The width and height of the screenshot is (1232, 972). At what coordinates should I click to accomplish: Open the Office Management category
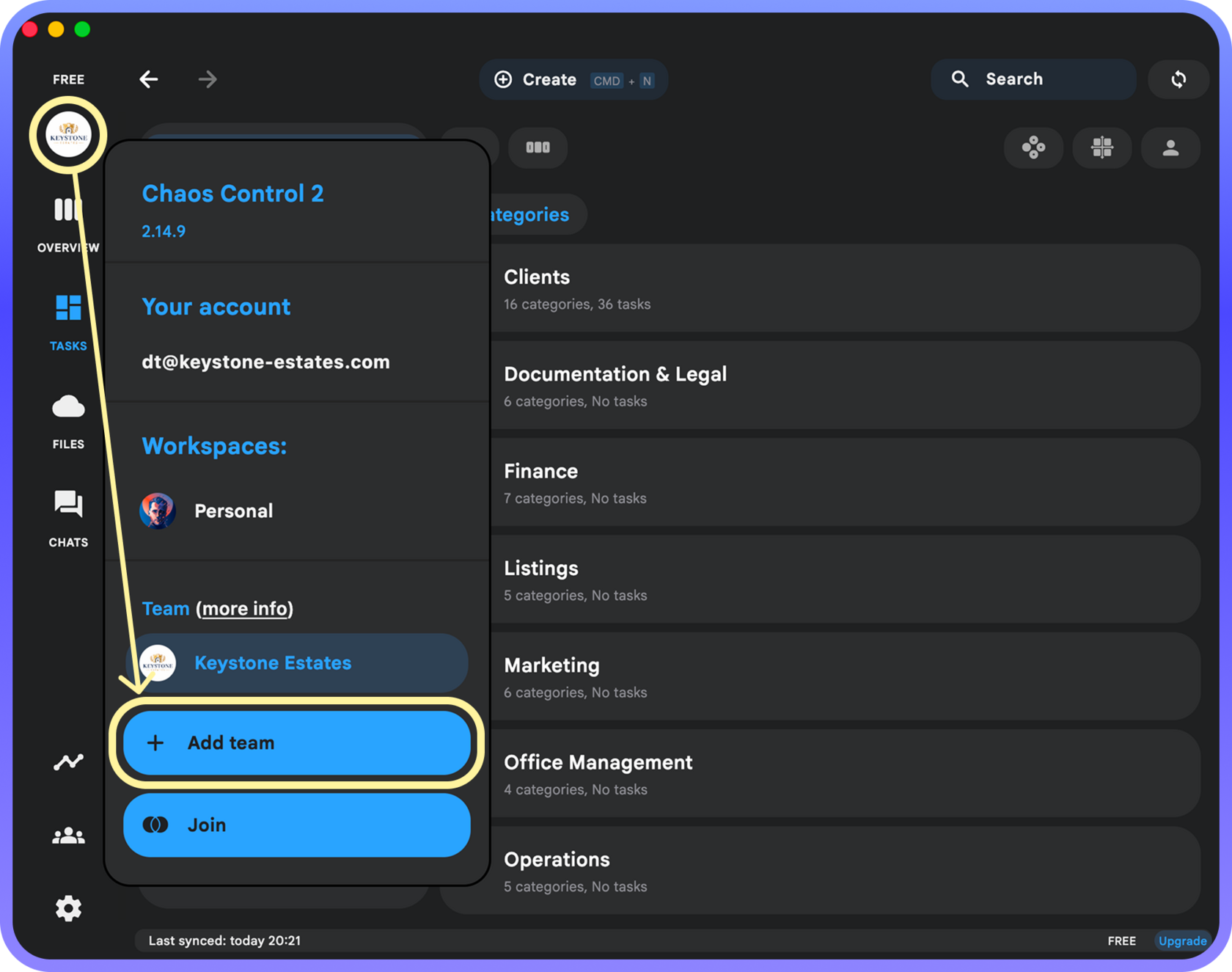(x=845, y=773)
